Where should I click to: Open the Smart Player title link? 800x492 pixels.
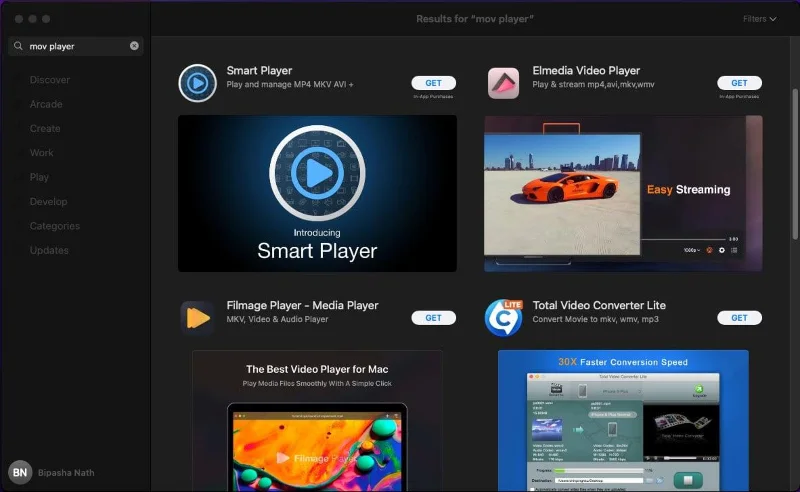click(259, 70)
